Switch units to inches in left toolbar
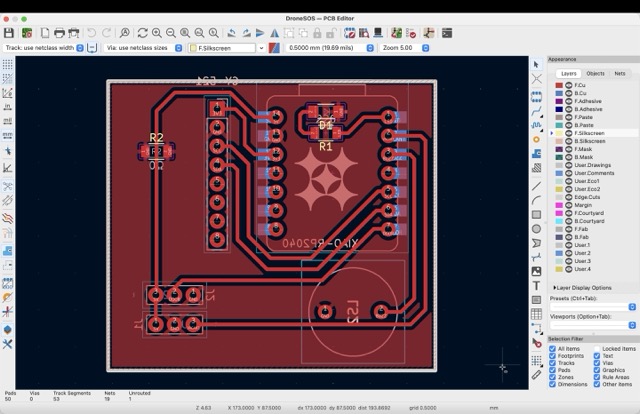Viewport: 640px width, 414px height. pyautogui.click(x=7, y=107)
